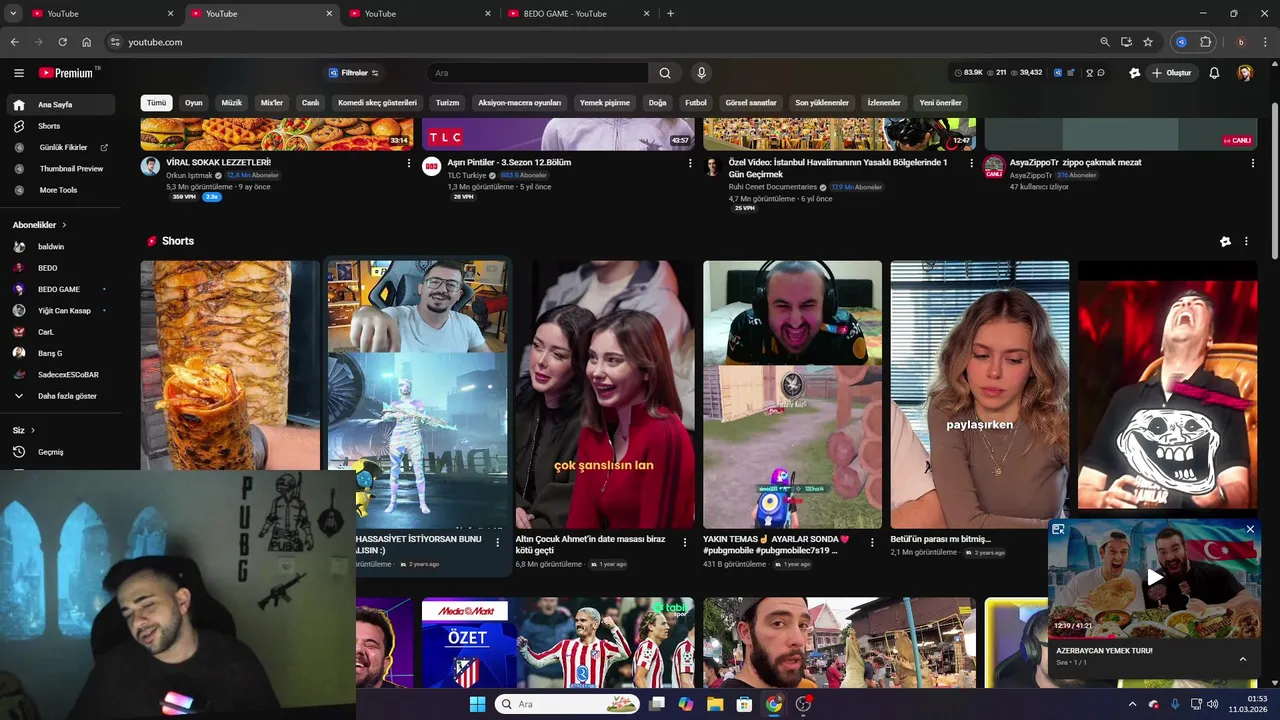Open the Shorts shelf settings icon
The width and height of the screenshot is (1280, 720).
[1225, 241]
